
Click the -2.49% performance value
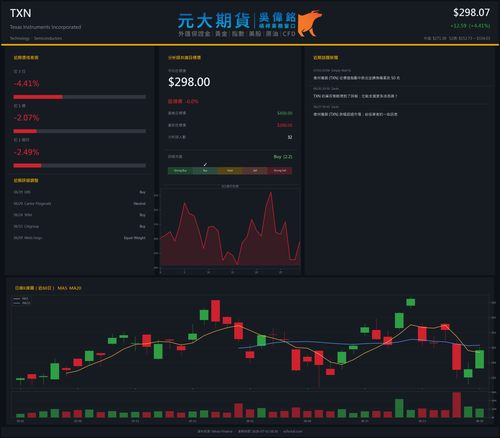(x=26, y=152)
